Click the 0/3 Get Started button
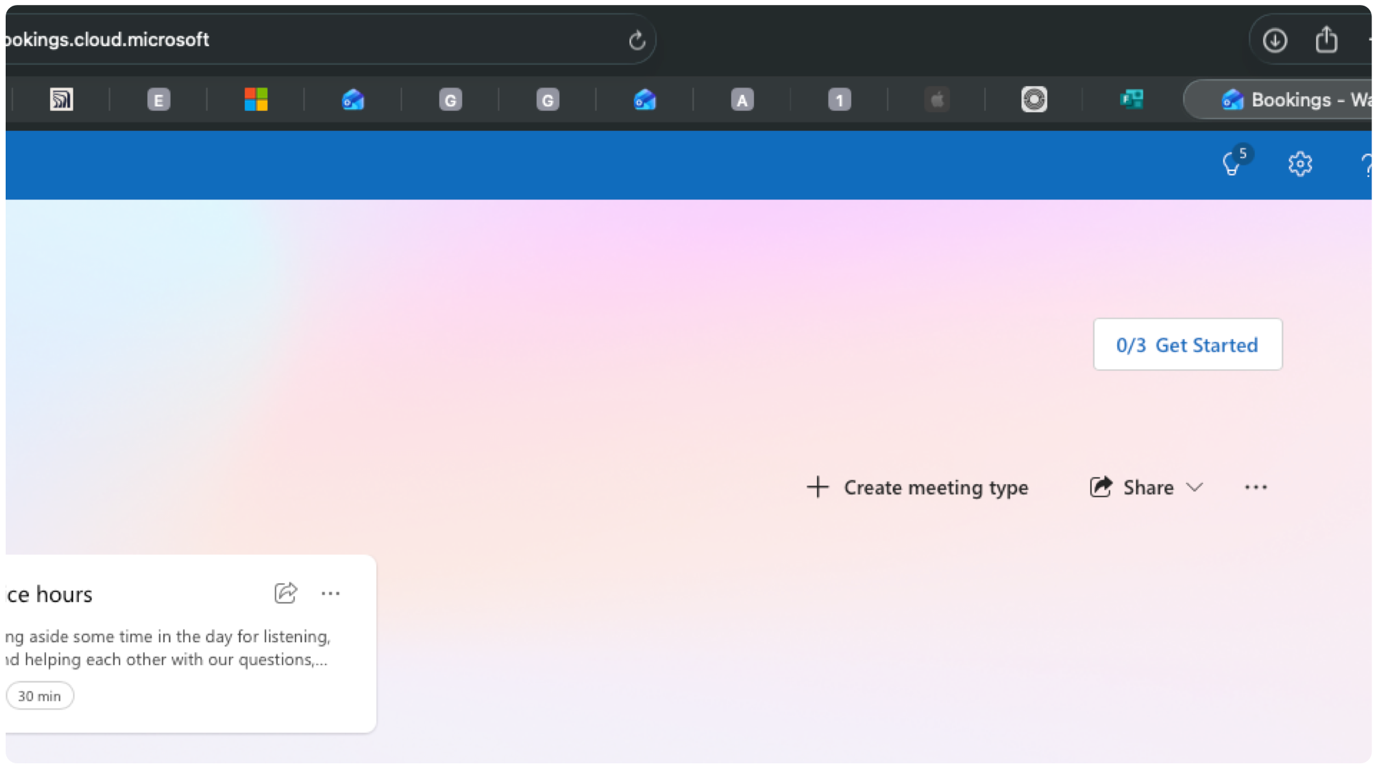The image size is (1377, 769). click(1187, 345)
